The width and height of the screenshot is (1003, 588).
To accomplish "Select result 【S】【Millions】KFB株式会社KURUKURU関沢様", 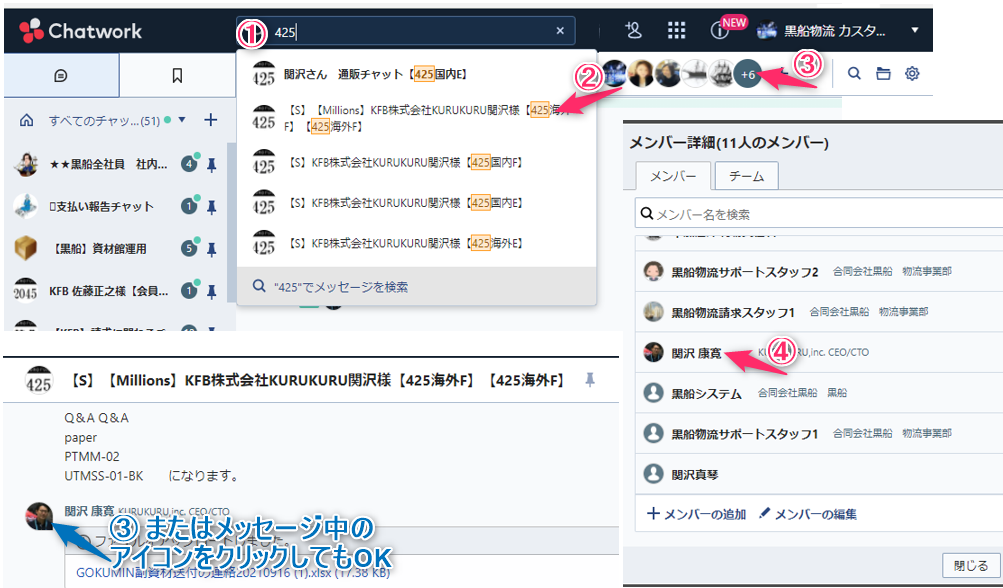I will tap(416, 118).
